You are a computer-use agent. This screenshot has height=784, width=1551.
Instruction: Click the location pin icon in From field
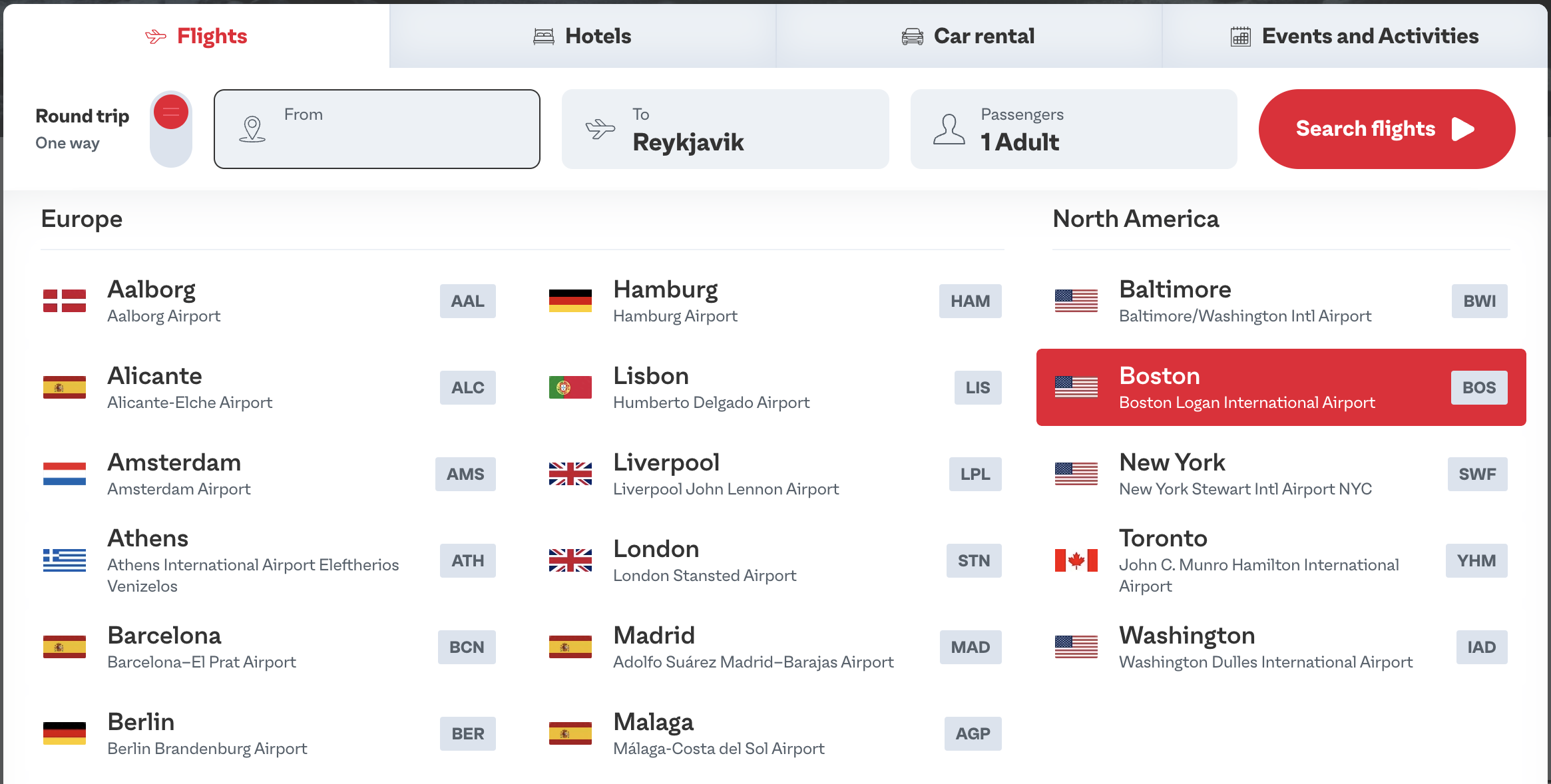tap(252, 129)
